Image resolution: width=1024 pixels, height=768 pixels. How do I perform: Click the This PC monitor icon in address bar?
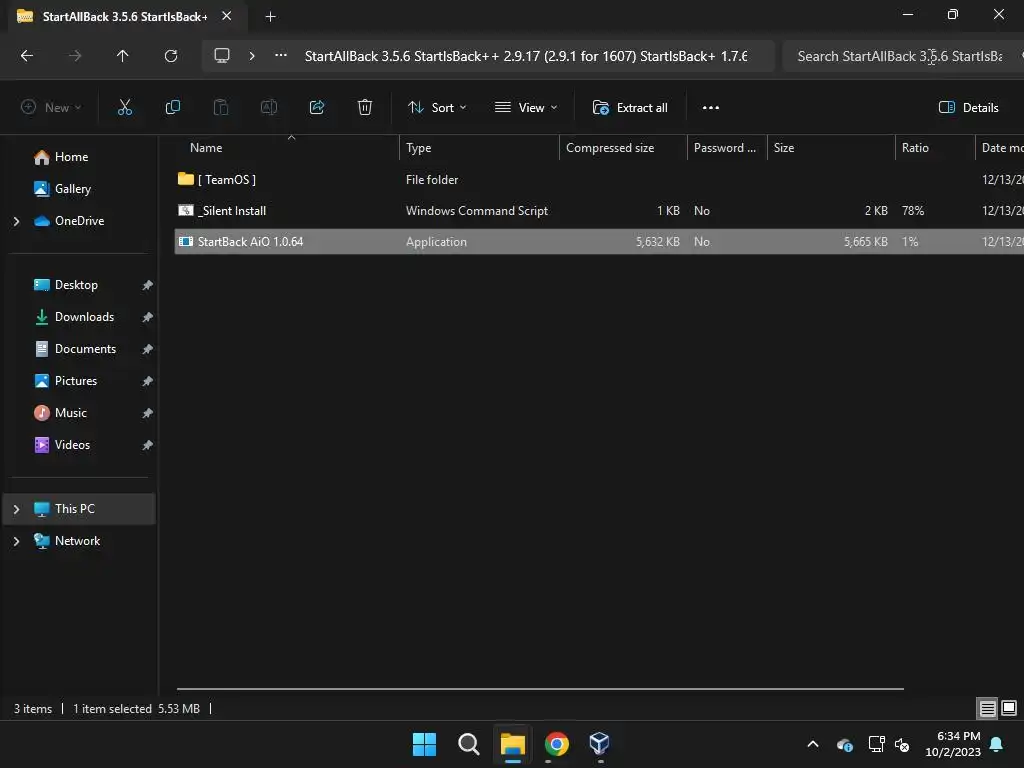point(222,56)
